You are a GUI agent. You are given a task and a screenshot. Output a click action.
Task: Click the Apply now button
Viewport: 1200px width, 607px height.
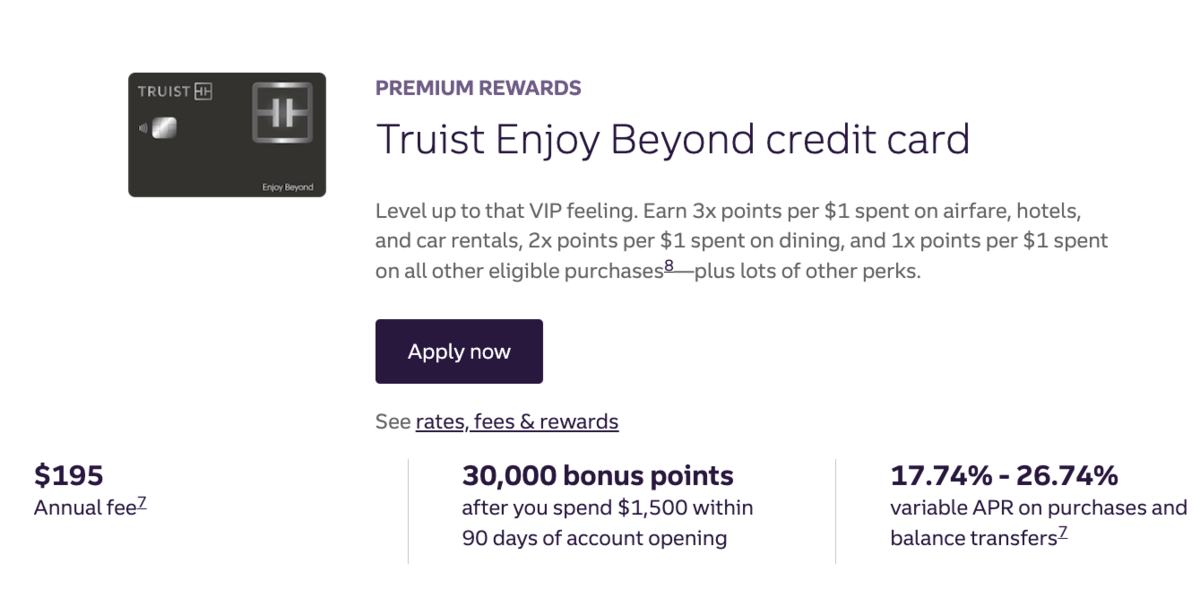[459, 351]
